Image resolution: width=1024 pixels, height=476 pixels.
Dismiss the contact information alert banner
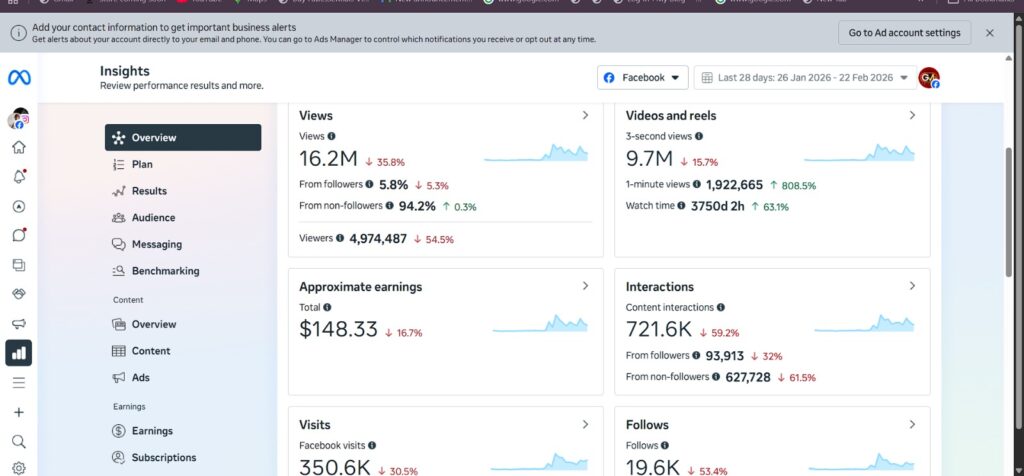coord(990,33)
